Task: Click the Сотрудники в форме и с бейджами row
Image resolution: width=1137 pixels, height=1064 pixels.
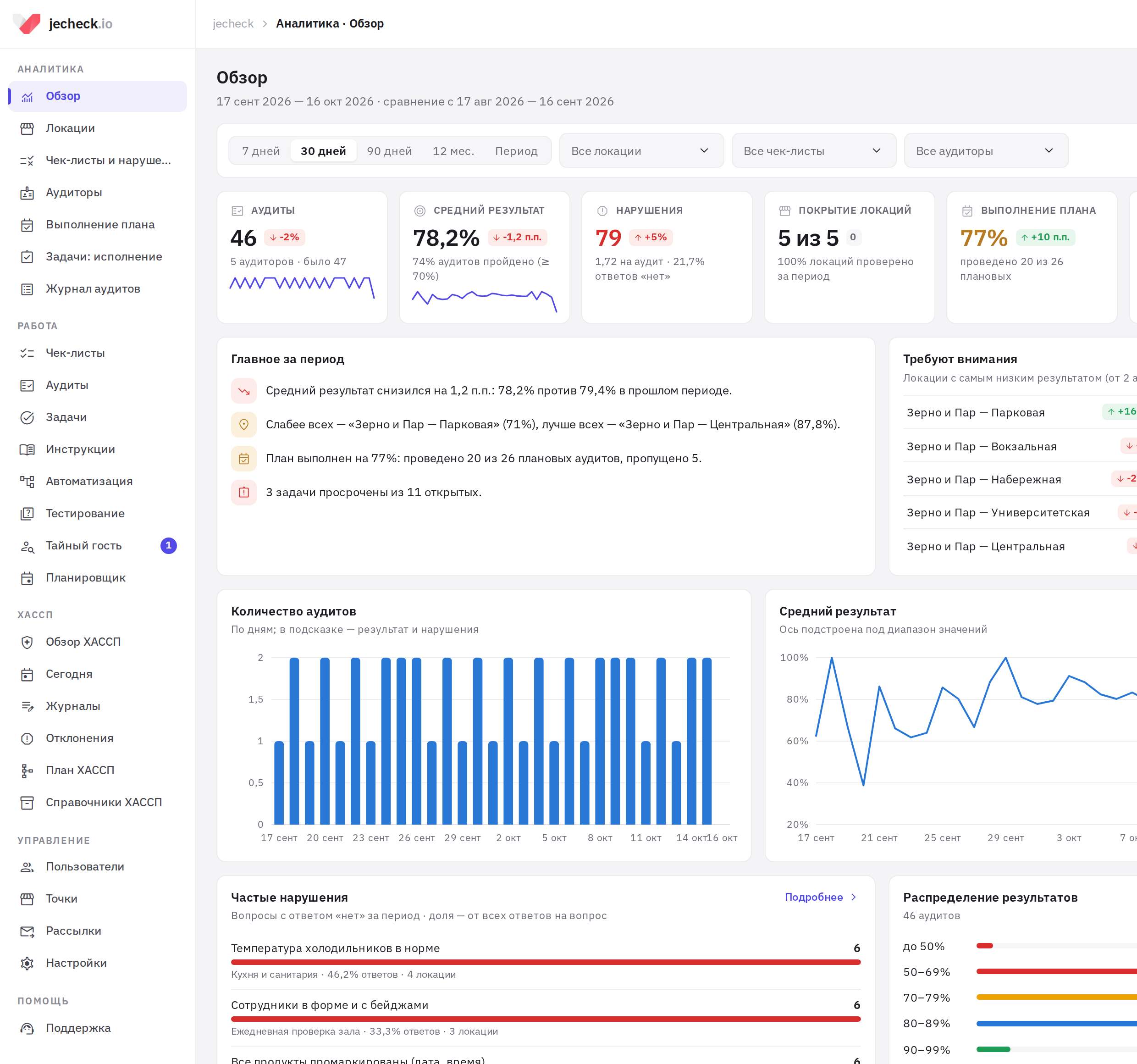Action: 546,1018
